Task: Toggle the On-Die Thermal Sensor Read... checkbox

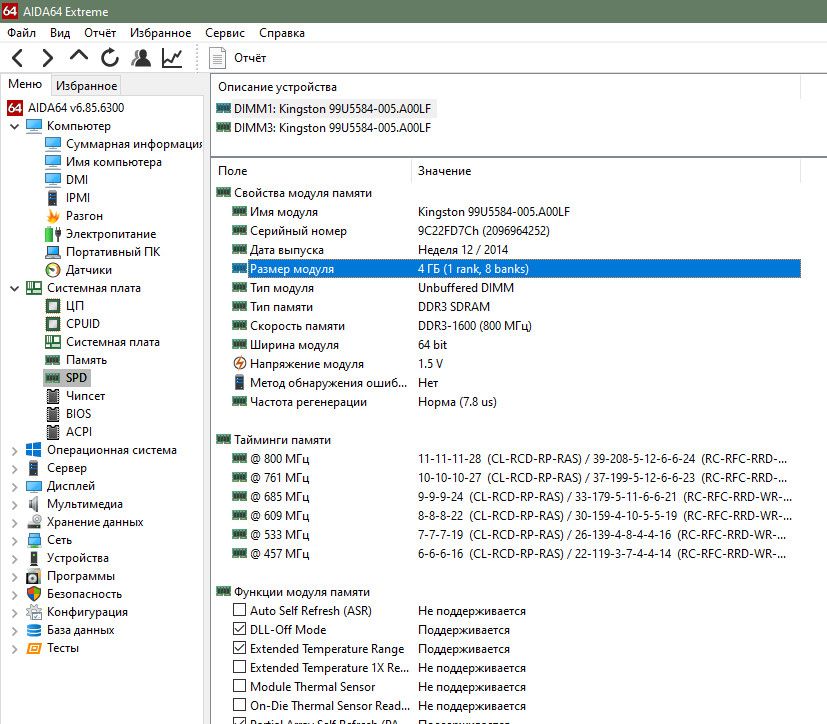Action: 239,705
